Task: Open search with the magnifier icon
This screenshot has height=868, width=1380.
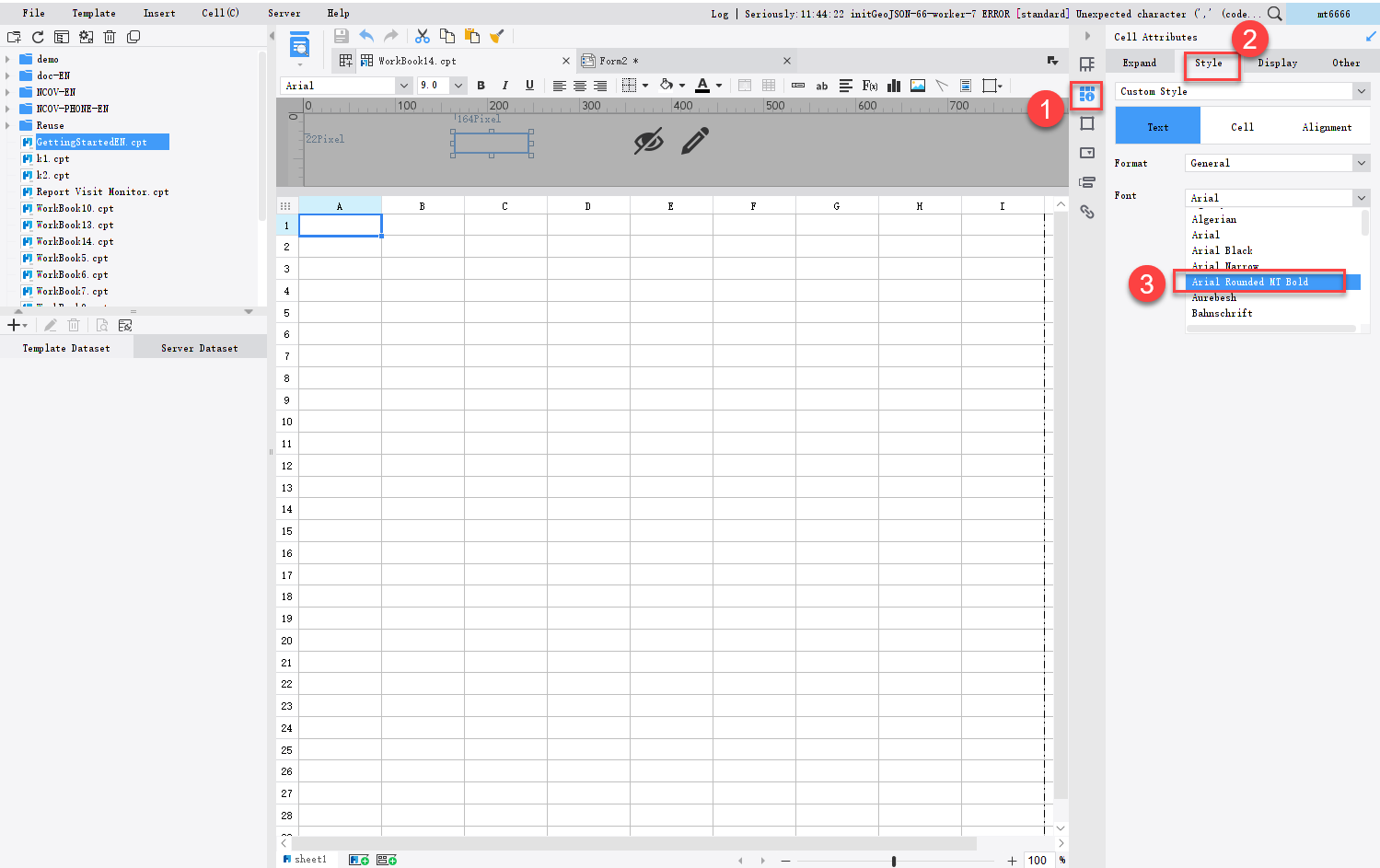Action: (1275, 13)
